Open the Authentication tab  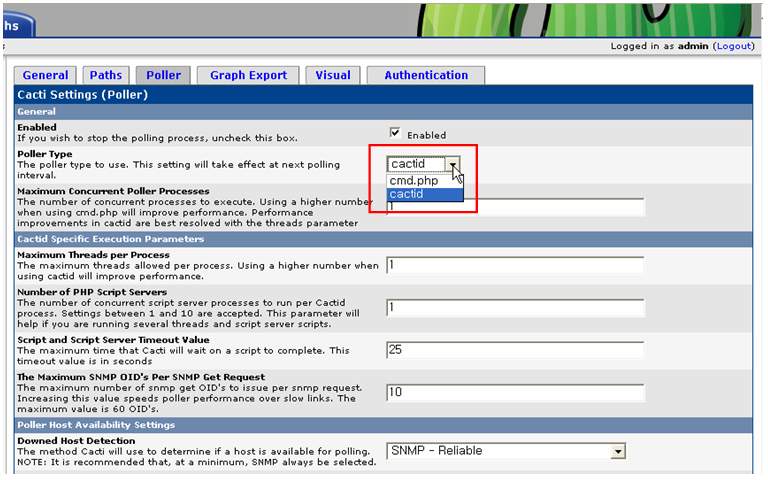[x=426, y=75]
